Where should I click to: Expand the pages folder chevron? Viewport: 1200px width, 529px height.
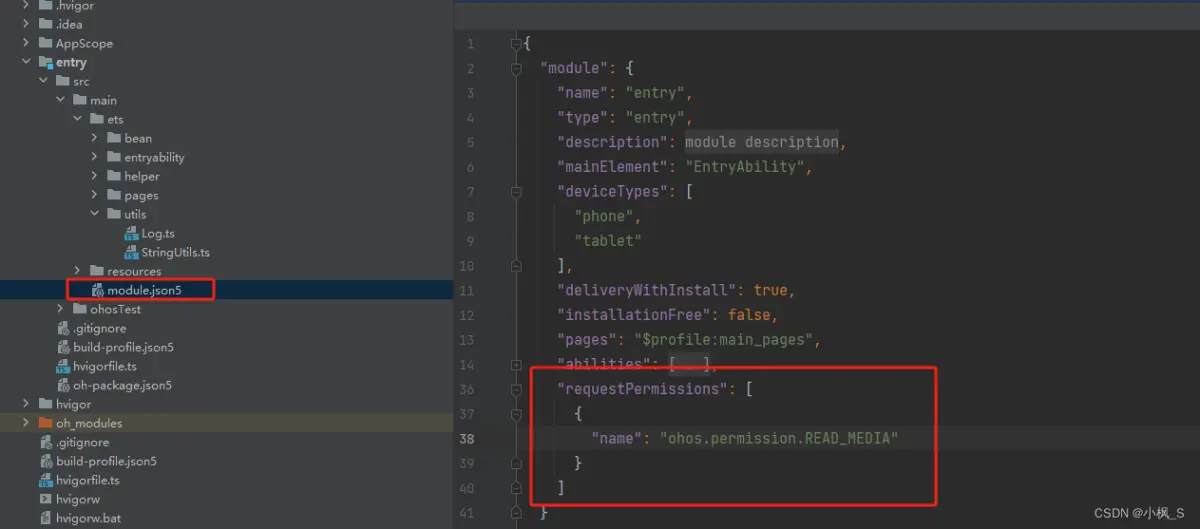(95, 195)
